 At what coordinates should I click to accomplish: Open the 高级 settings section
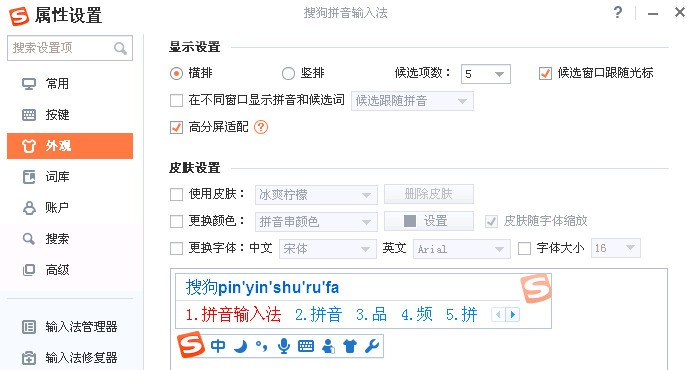[x=70, y=270]
